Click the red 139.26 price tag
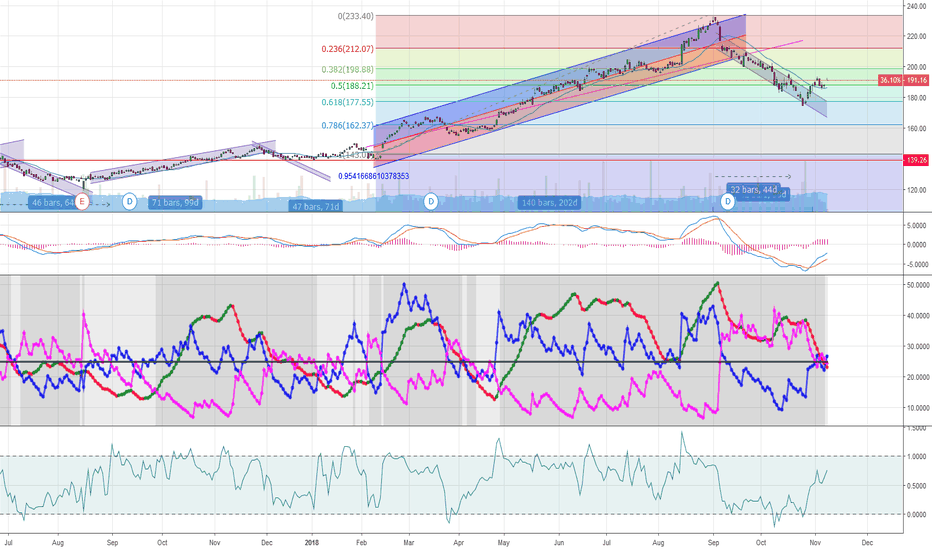The width and height of the screenshot is (932, 550). [916, 160]
